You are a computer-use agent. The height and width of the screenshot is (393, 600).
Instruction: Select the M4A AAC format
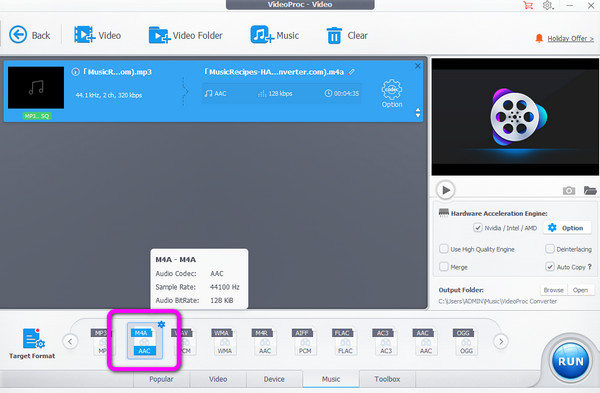tap(144, 341)
